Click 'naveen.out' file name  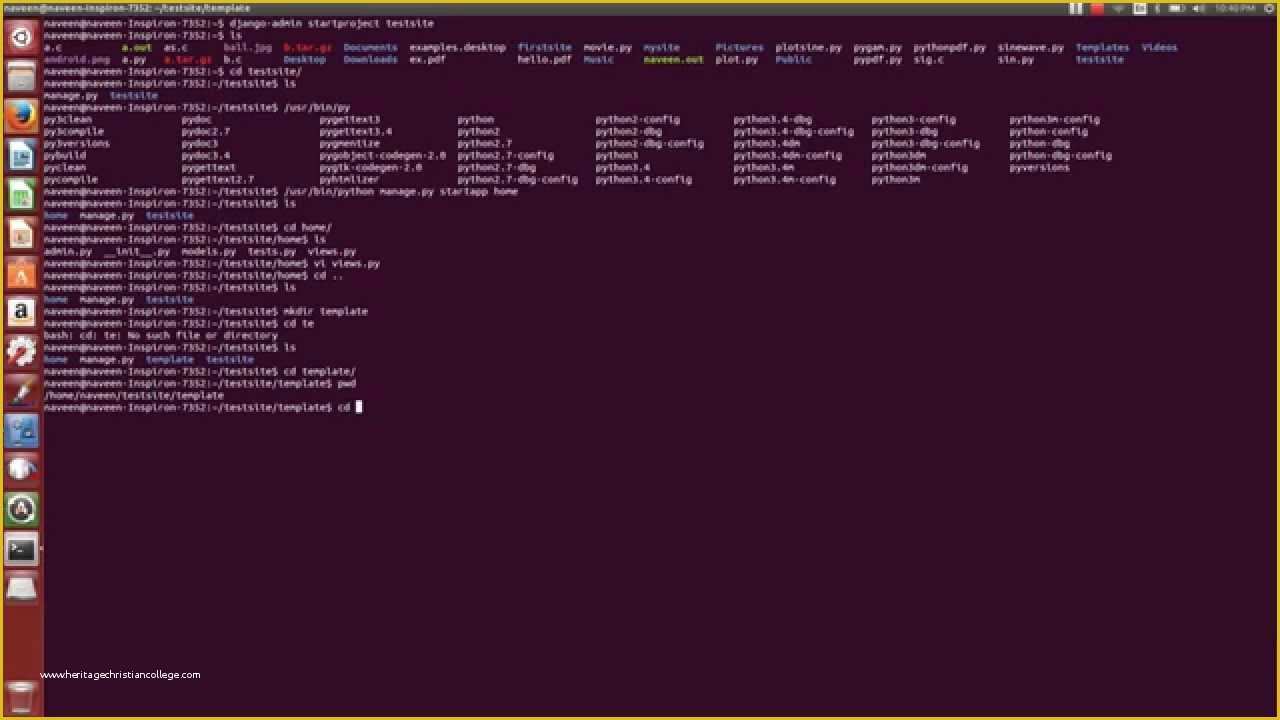pyautogui.click(x=673, y=59)
